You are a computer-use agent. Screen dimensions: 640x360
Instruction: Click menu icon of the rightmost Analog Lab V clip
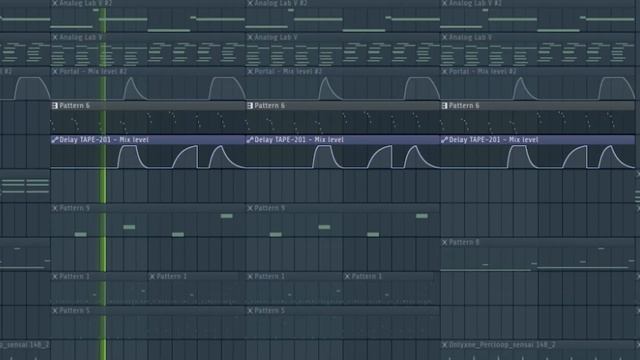444,37
